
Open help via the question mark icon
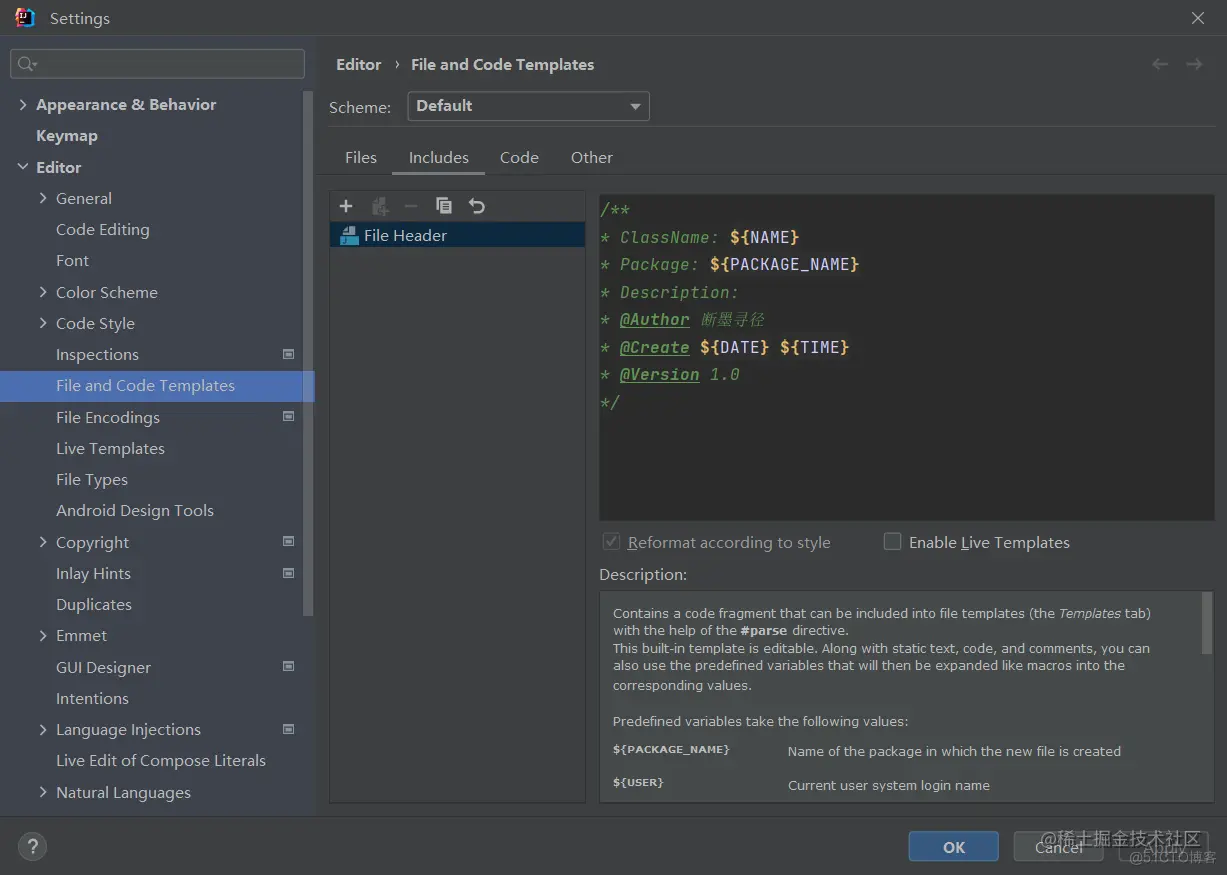pyautogui.click(x=32, y=848)
